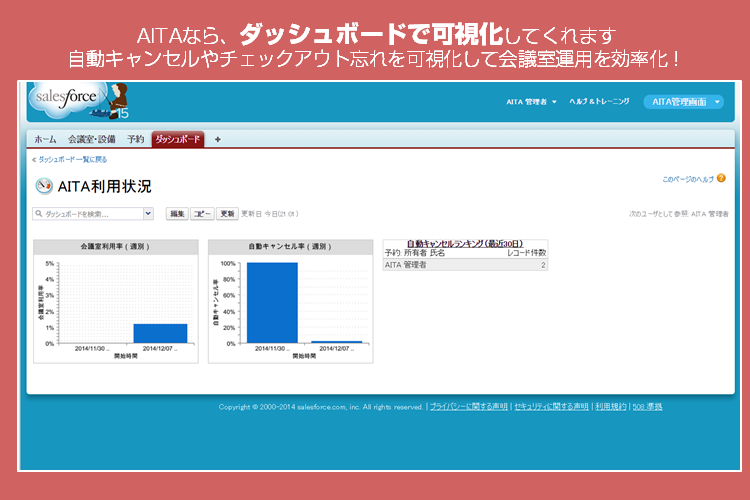Open the AITA管理画面 app menu dropdown

pos(684,102)
